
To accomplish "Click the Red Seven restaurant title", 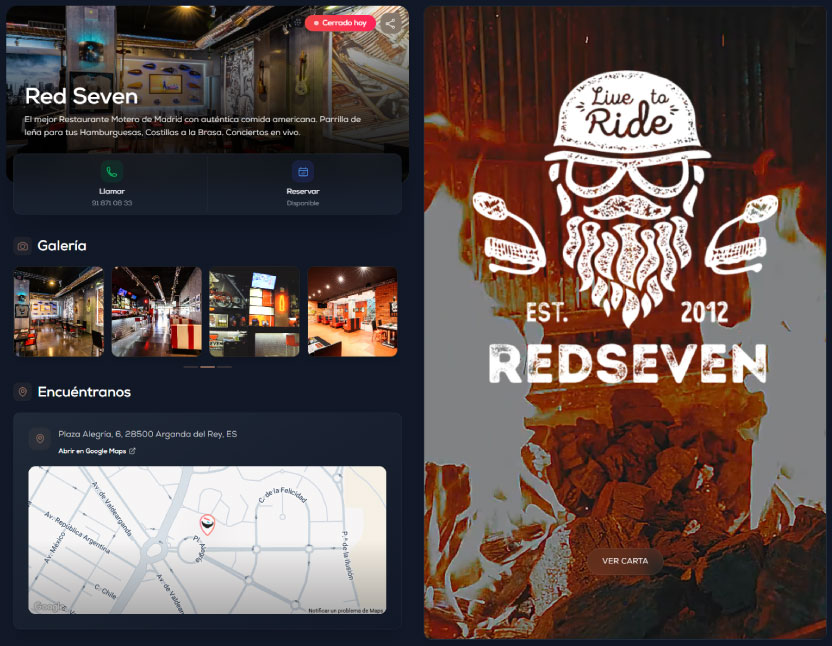I will [81, 97].
